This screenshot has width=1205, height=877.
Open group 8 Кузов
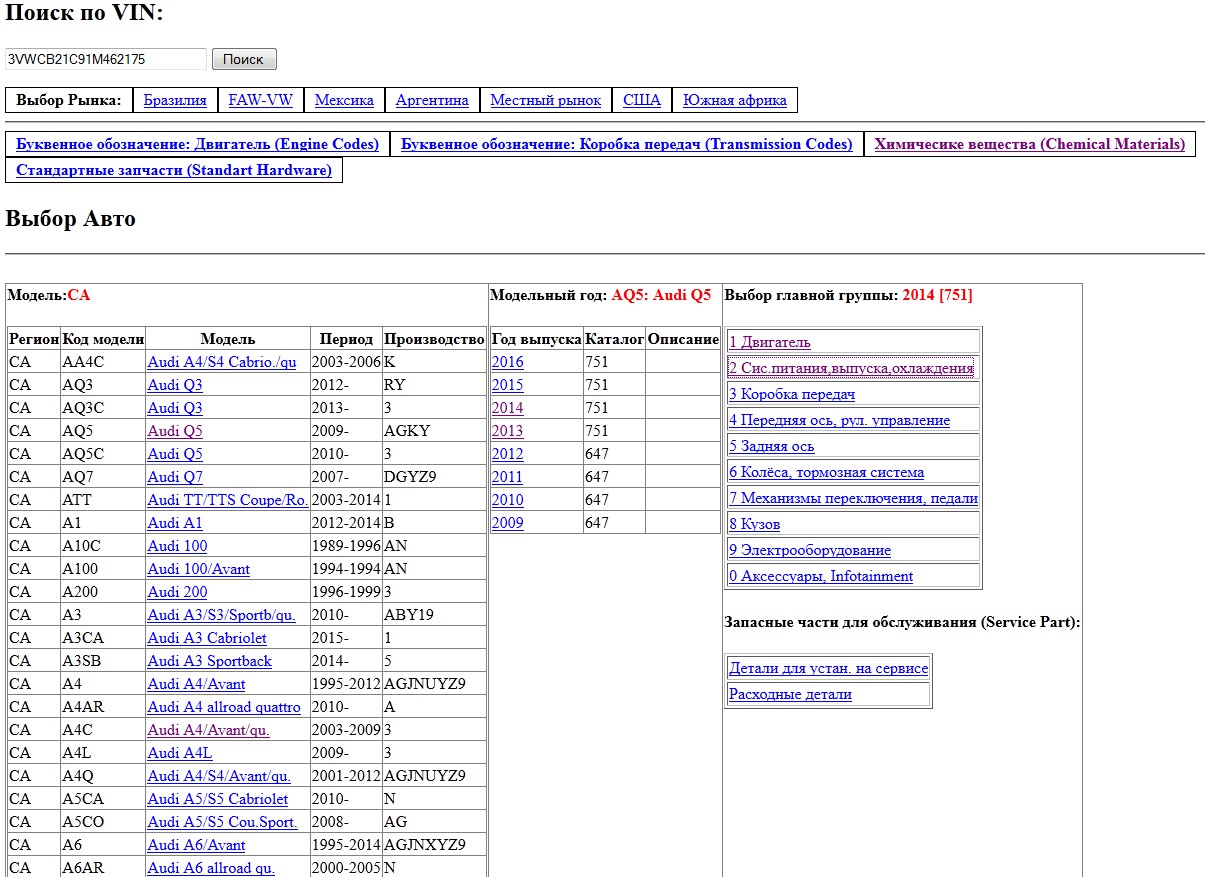coord(755,524)
